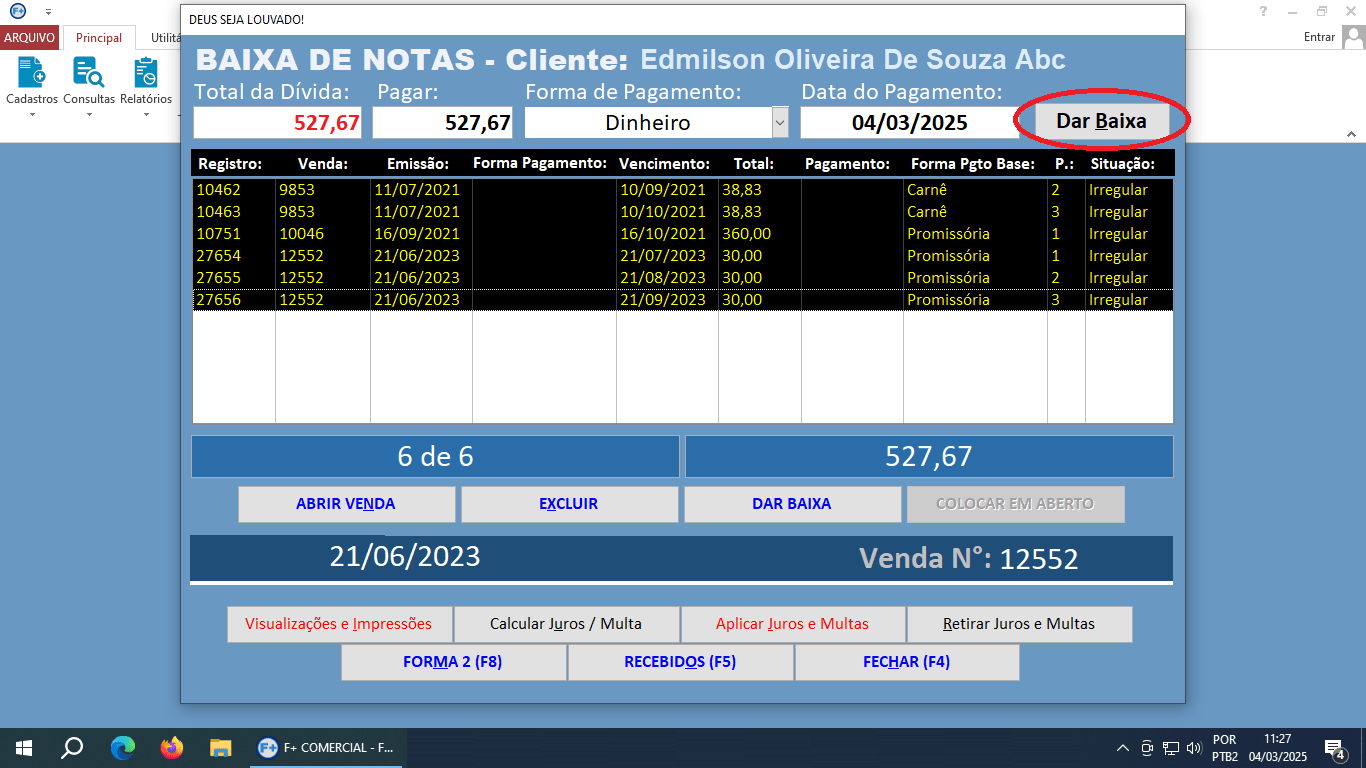Open the Relatórios ribbon icon
The height and width of the screenshot is (768, 1366).
coord(146,80)
